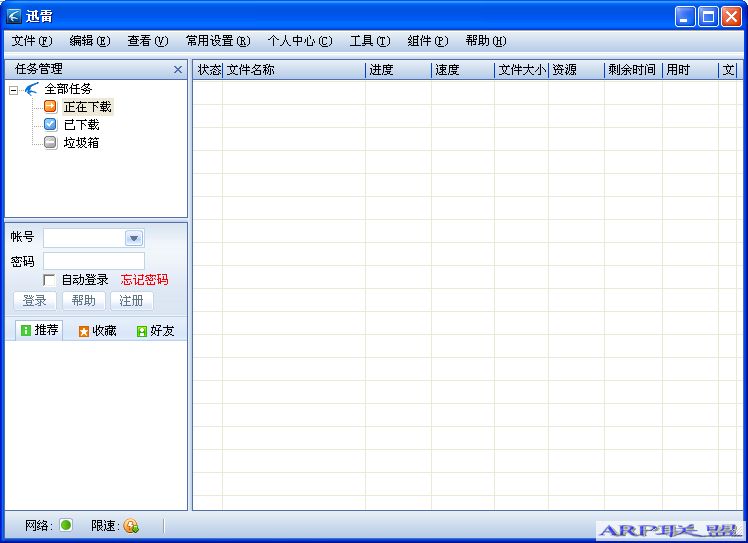Select 已下载 in the task tree
748x543 pixels.
(82, 125)
